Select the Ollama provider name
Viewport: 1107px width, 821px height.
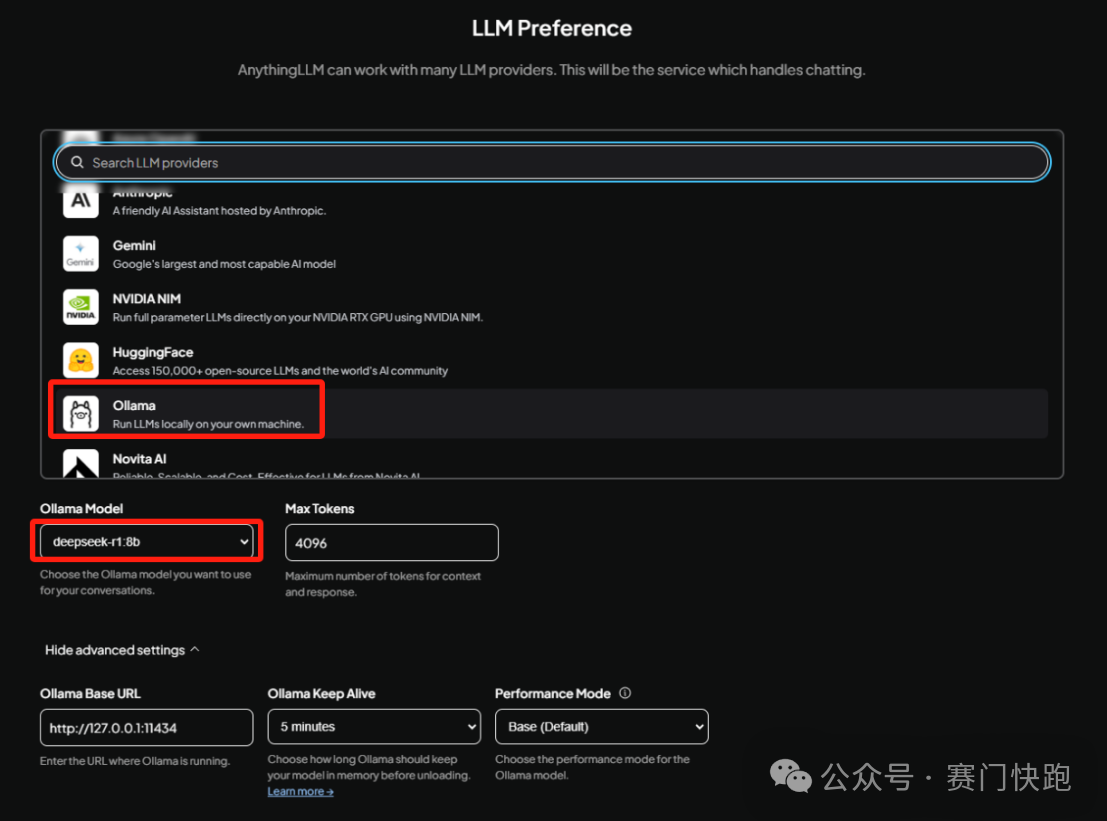point(134,405)
